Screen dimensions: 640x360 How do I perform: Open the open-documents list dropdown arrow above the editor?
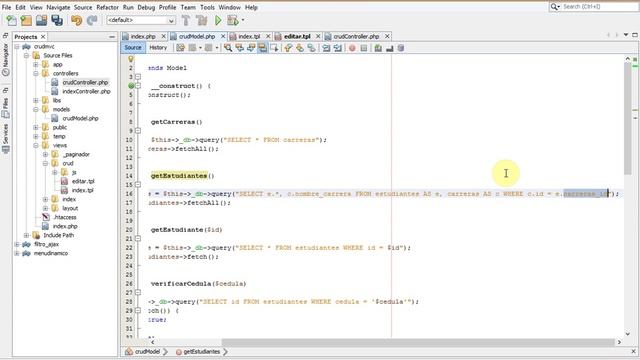tap(626, 36)
